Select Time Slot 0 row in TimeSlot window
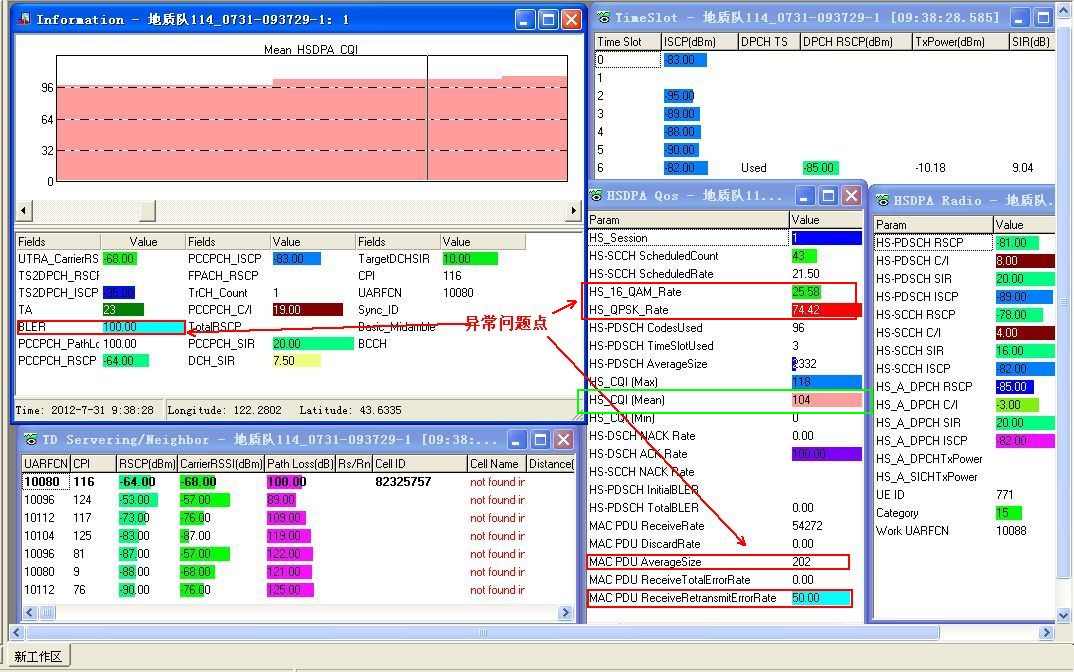Viewport: 1074px width, 672px height. click(x=825, y=60)
